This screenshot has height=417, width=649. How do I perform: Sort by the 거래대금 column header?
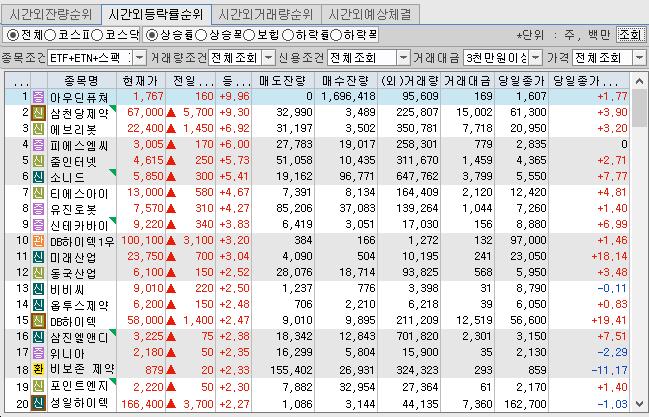tap(468, 80)
